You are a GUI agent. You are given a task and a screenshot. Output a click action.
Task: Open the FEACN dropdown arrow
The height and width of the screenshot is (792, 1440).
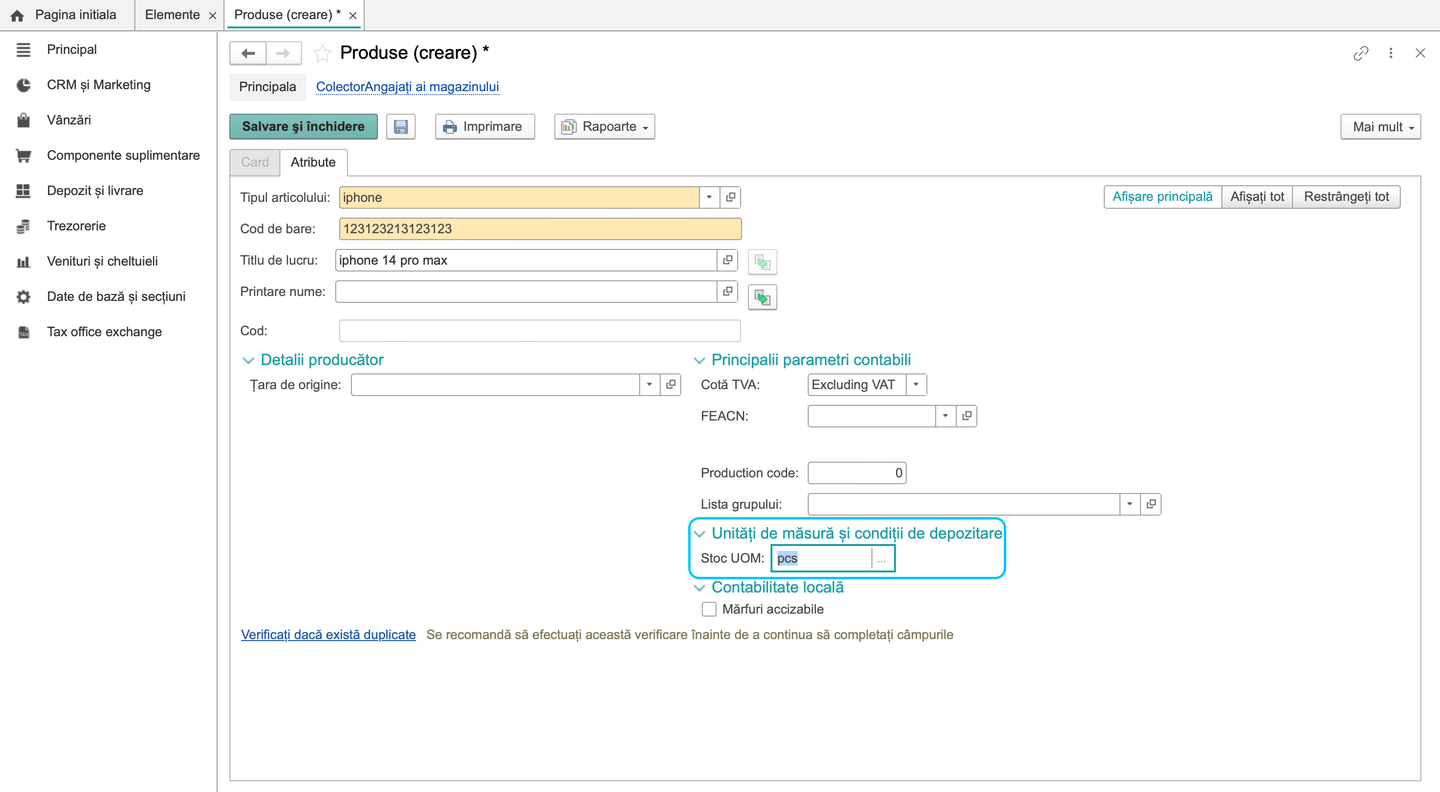(x=945, y=416)
